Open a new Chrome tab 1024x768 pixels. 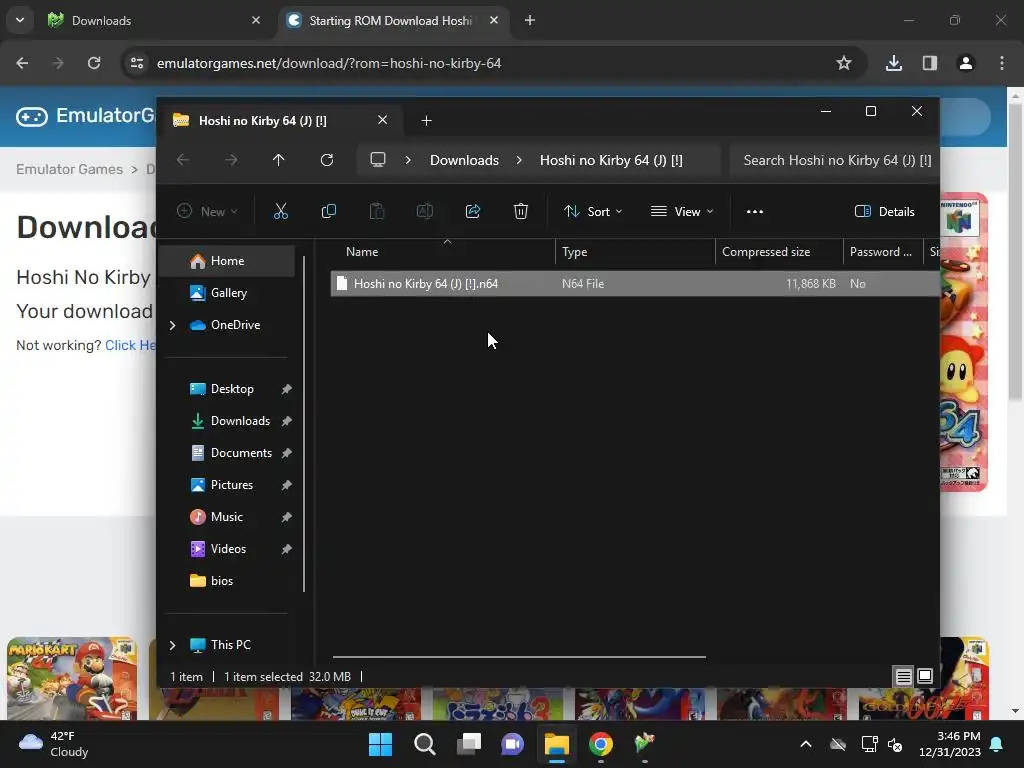[x=530, y=20]
